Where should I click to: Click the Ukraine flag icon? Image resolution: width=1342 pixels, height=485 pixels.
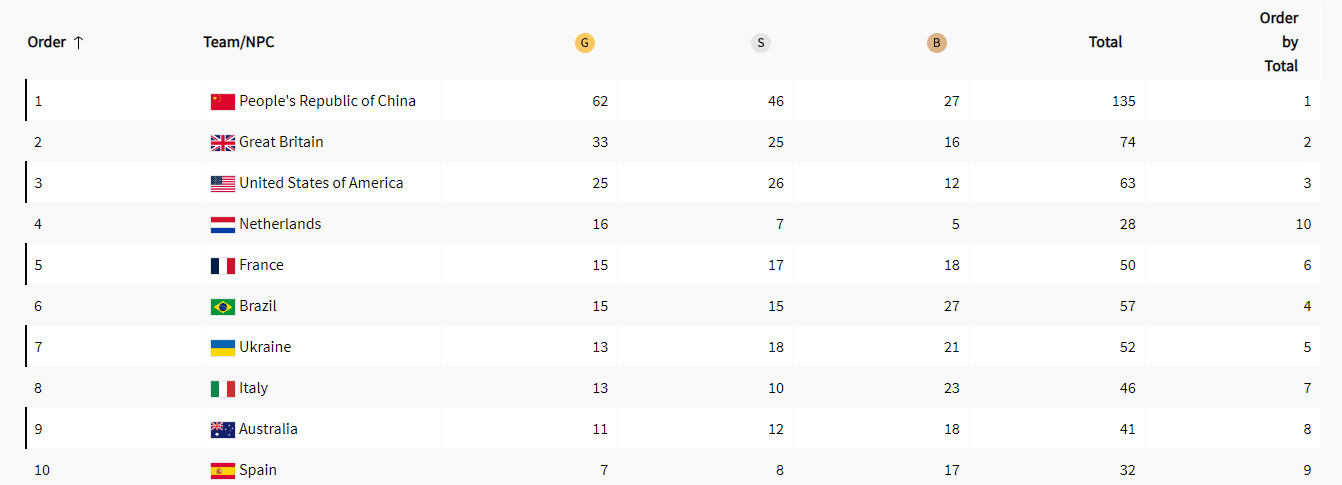pyautogui.click(x=223, y=348)
